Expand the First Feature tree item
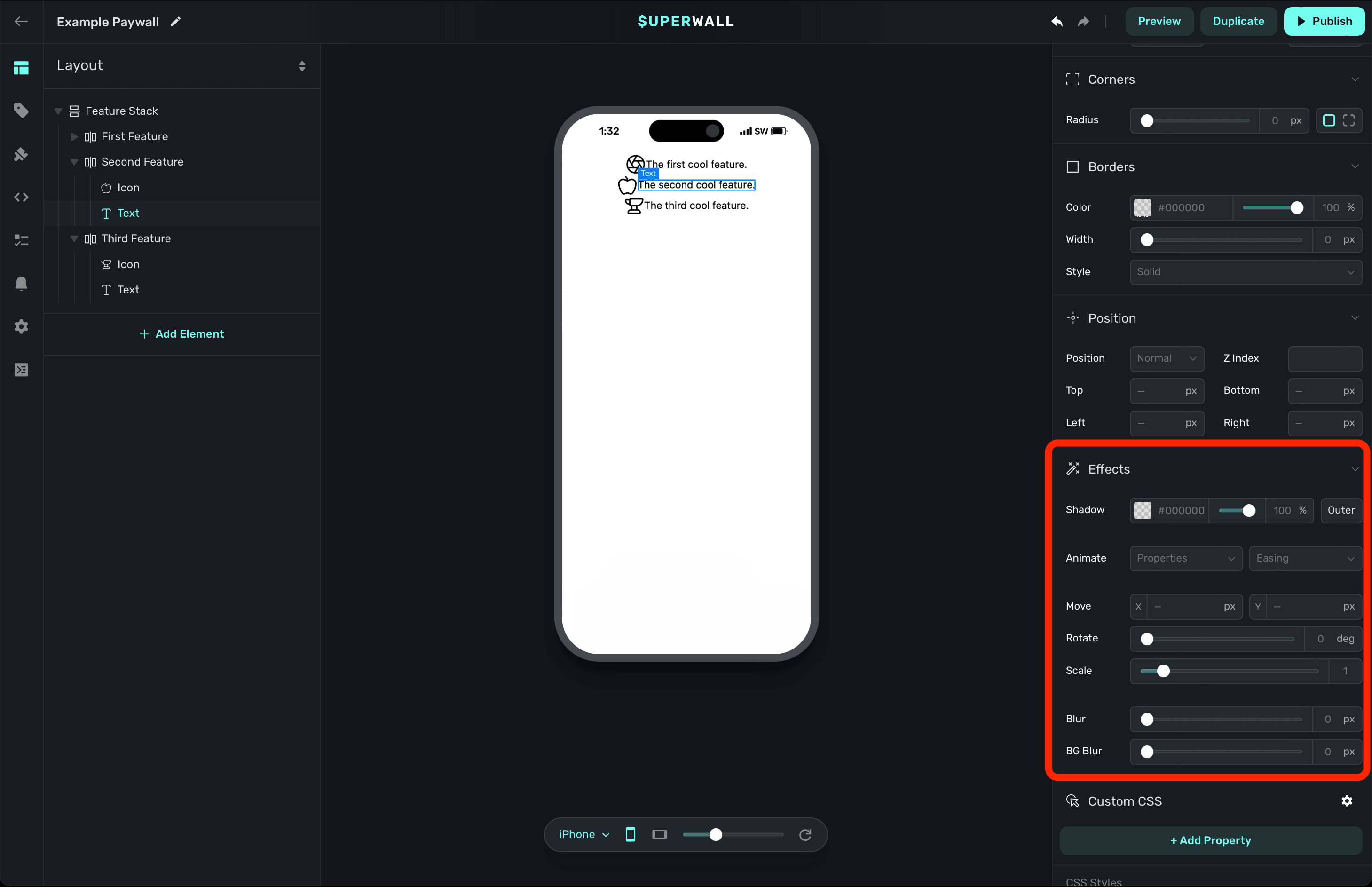The image size is (1372, 887). pos(74,136)
